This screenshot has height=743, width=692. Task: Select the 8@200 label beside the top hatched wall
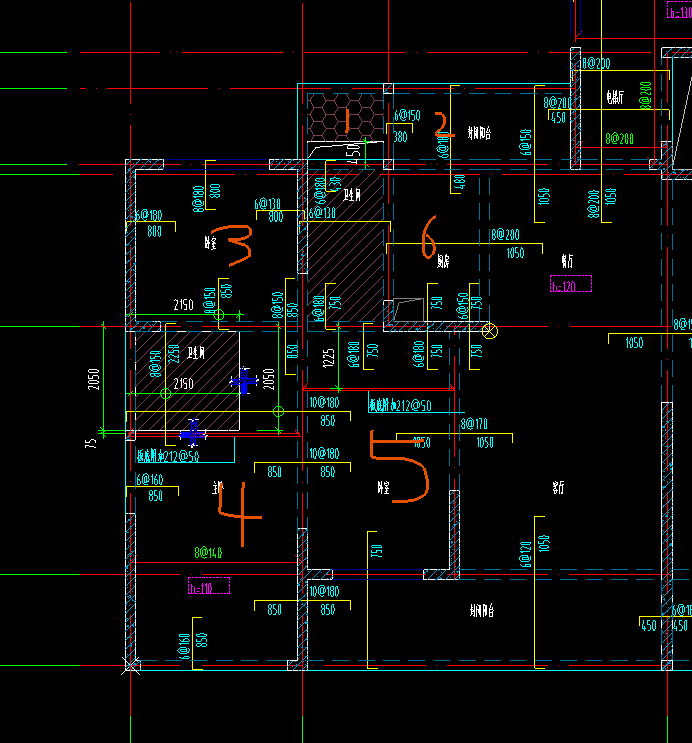tap(596, 63)
